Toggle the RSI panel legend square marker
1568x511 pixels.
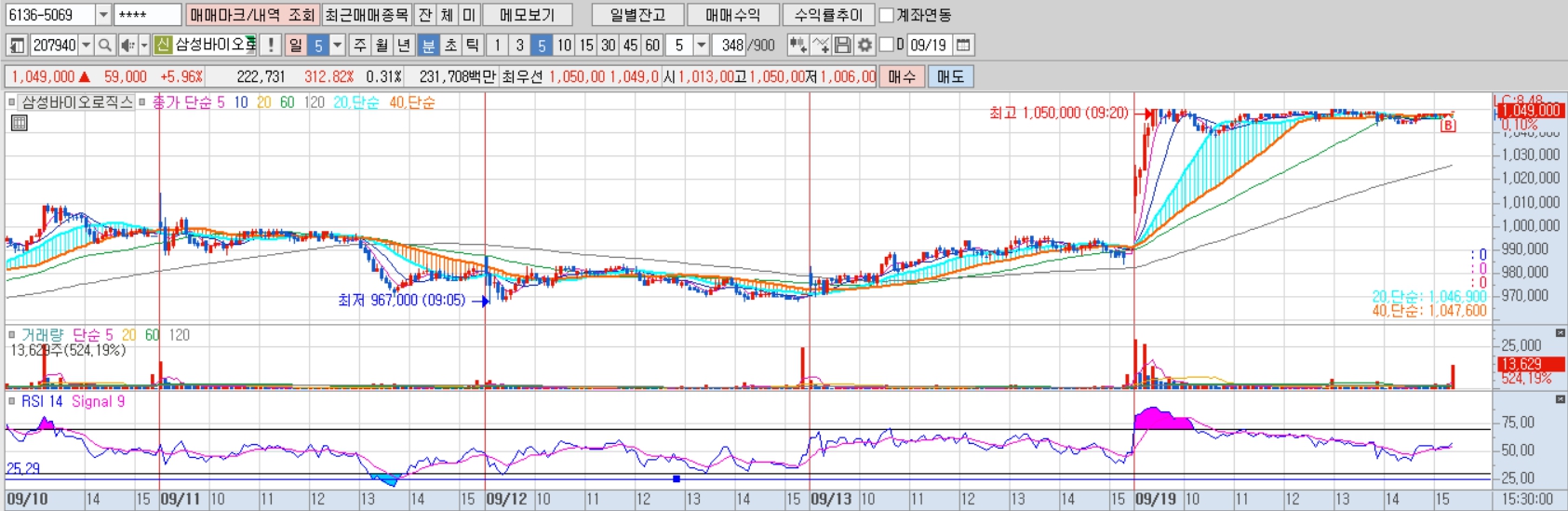(x=12, y=401)
